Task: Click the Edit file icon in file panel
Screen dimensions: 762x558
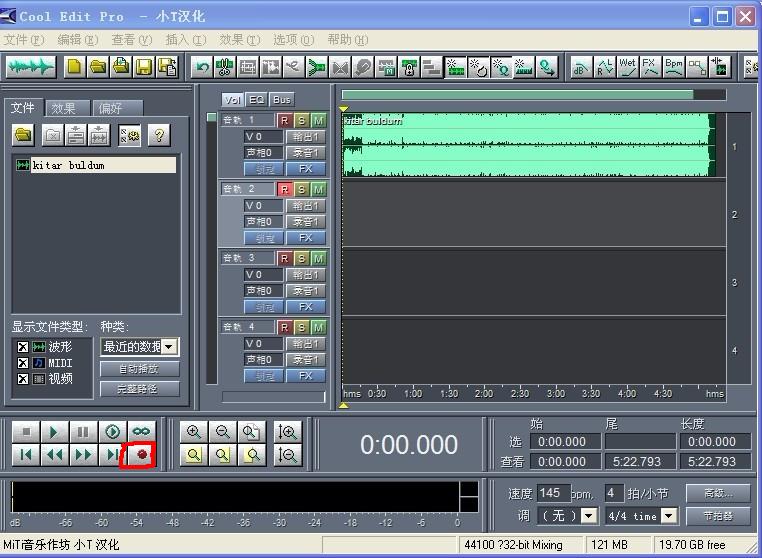Action: (x=99, y=135)
